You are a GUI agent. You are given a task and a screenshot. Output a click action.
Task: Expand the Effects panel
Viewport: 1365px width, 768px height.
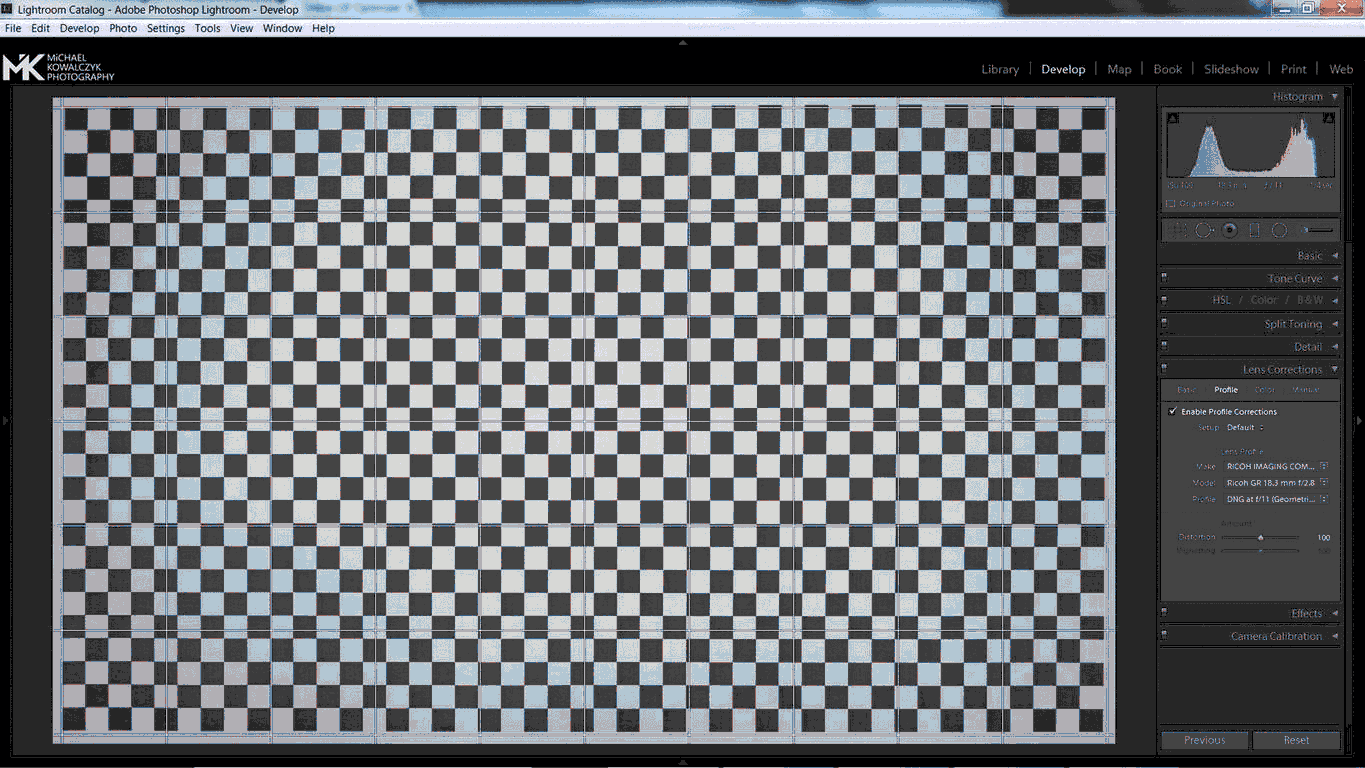coord(1334,614)
